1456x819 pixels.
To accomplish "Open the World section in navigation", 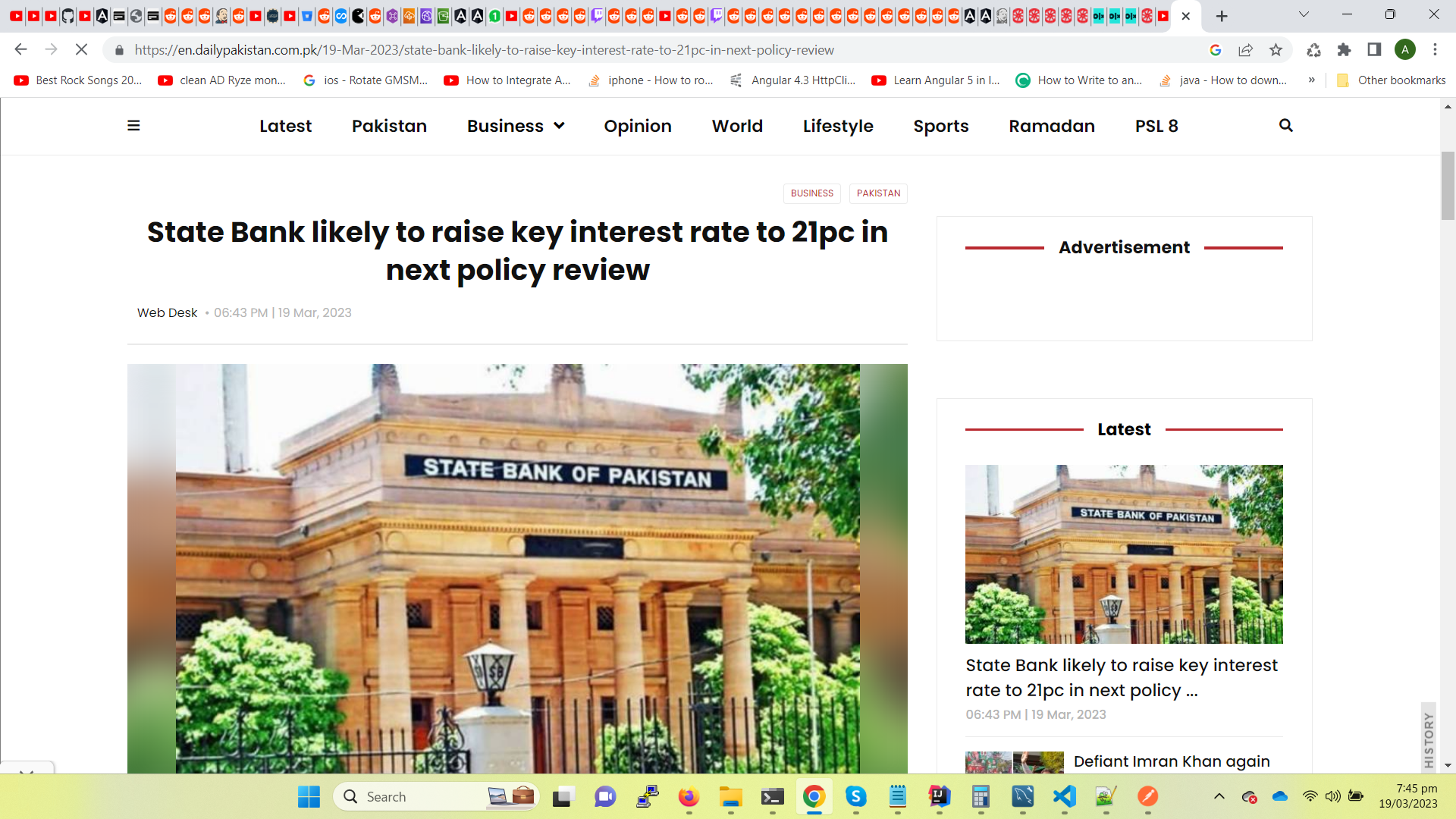I will 737,126.
